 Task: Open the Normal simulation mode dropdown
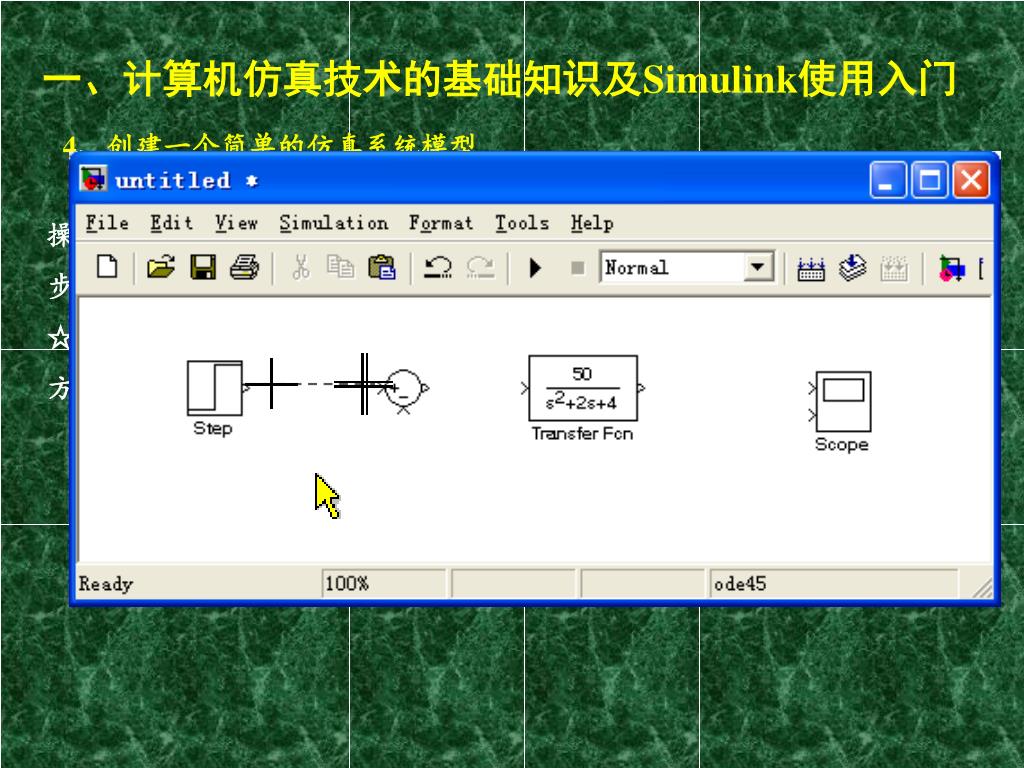click(x=758, y=267)
